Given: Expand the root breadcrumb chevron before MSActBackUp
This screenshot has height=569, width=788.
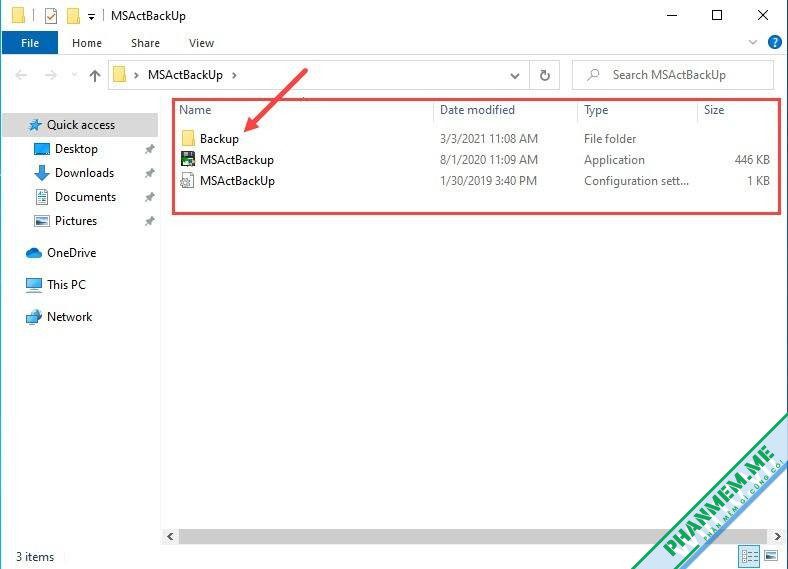Looking at the screenshot, I should click(136, 75).
